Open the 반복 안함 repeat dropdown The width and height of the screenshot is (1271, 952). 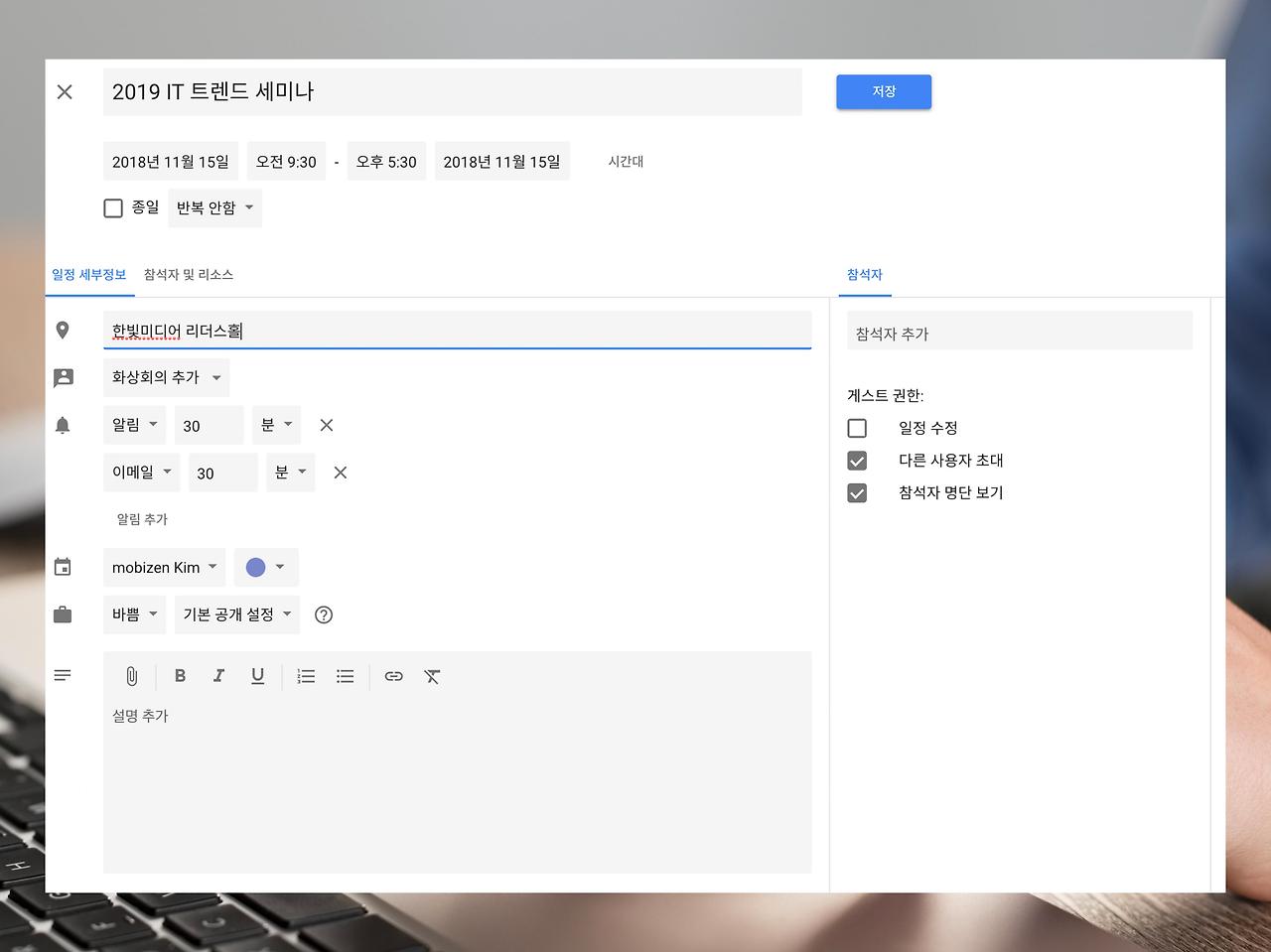click(x=214, y=207)
